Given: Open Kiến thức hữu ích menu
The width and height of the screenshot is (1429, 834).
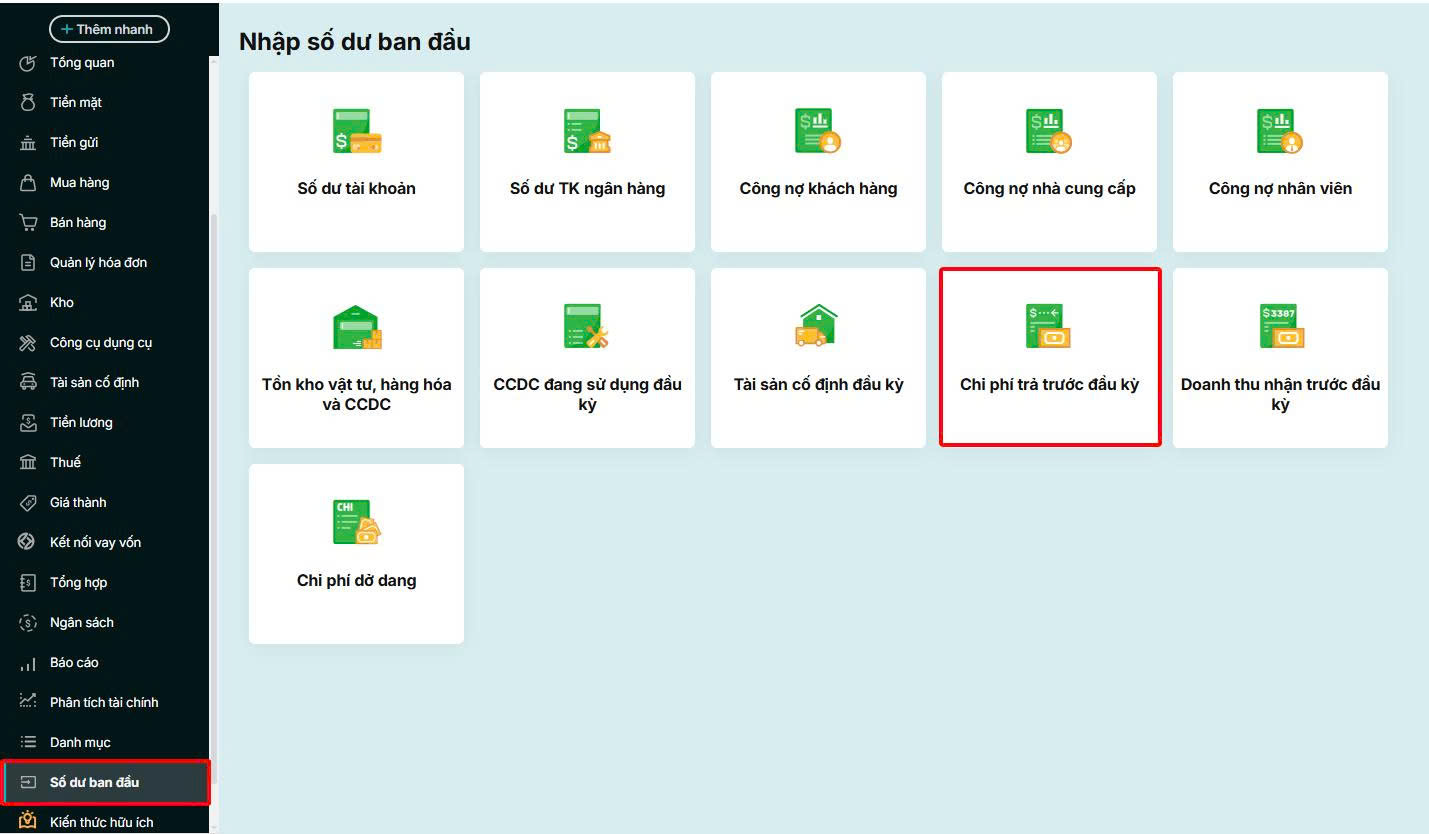Looking at the screenshot, I should pyautogui.click(x=102, y=823).
